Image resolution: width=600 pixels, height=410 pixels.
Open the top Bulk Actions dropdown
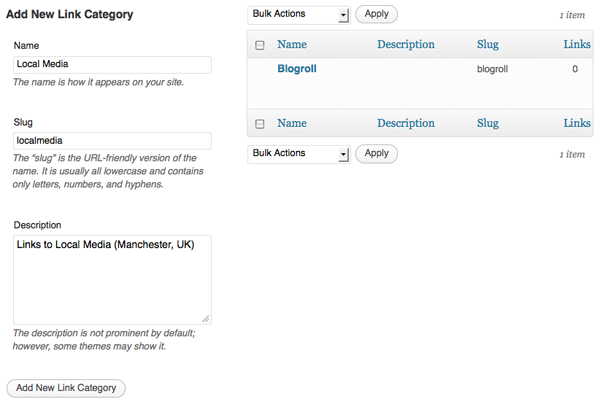[x=298, y=15]
